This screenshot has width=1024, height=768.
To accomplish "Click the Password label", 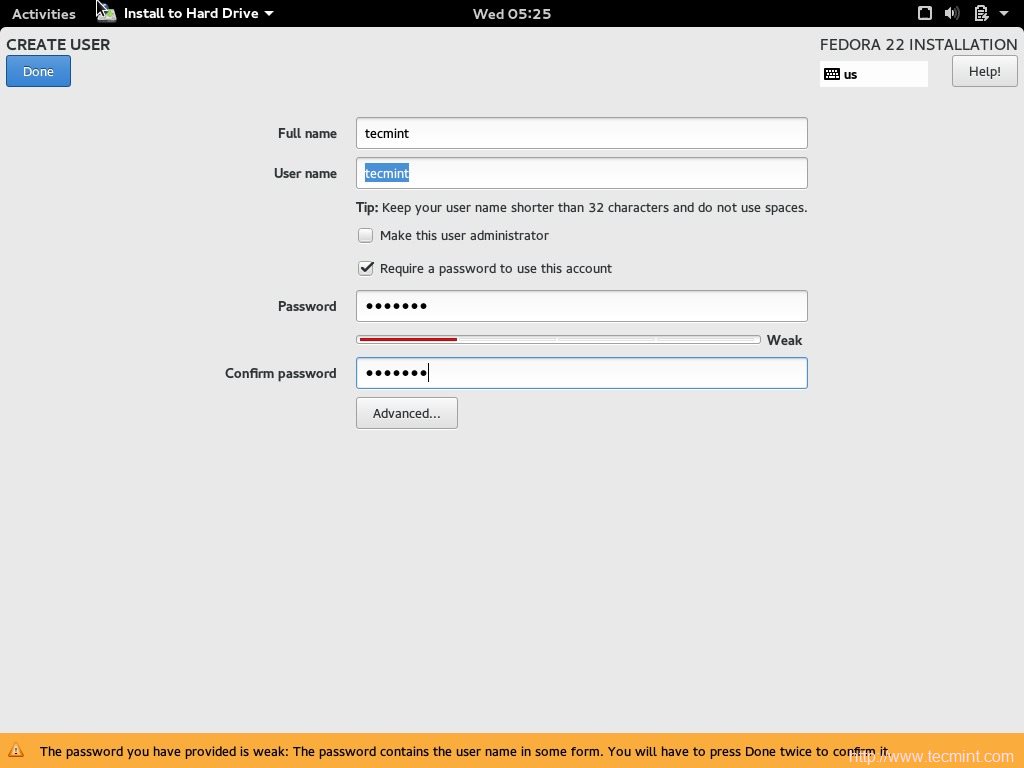I will [307, 306].
